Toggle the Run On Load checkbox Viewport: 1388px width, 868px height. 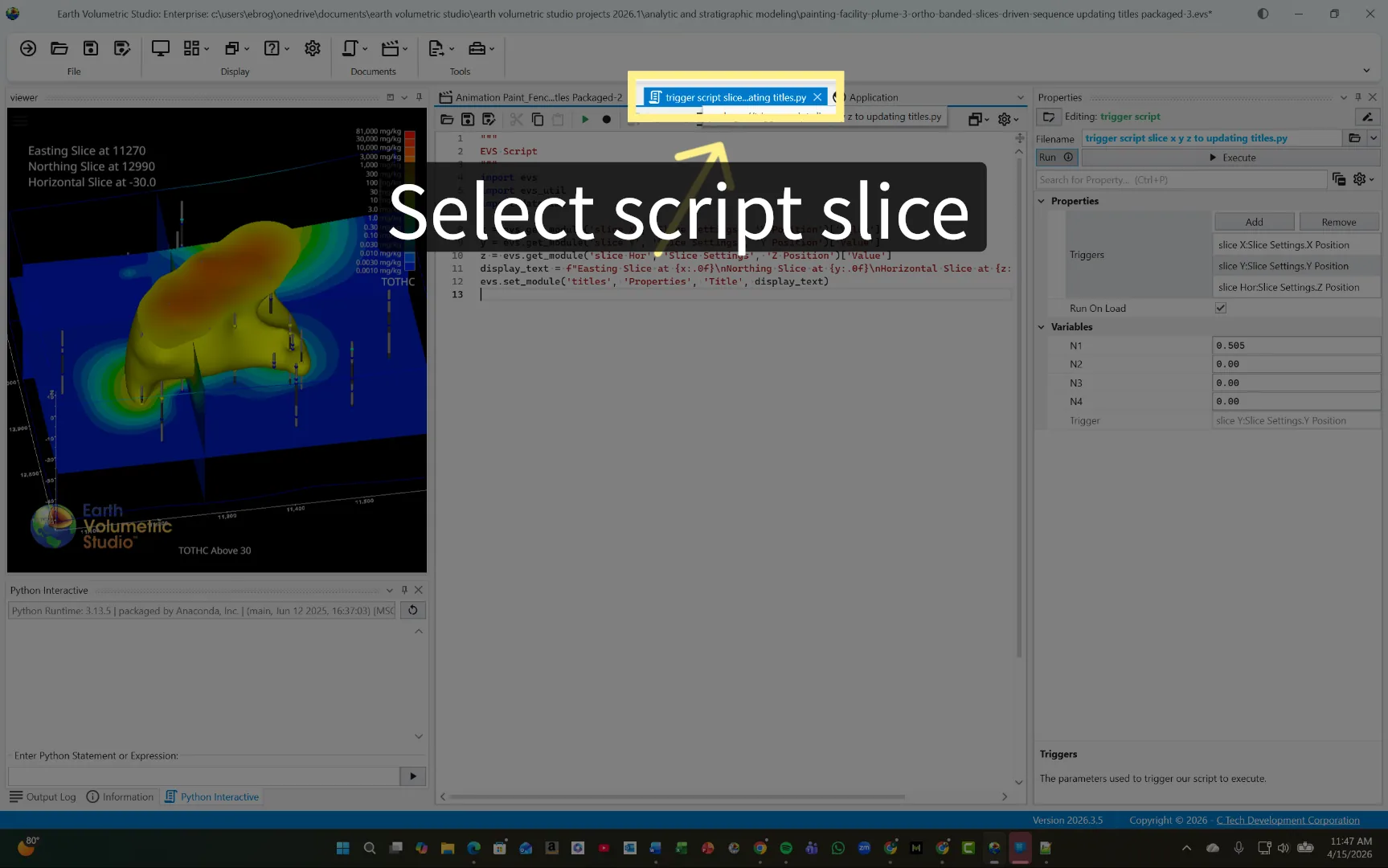[x=1221, y=308]
